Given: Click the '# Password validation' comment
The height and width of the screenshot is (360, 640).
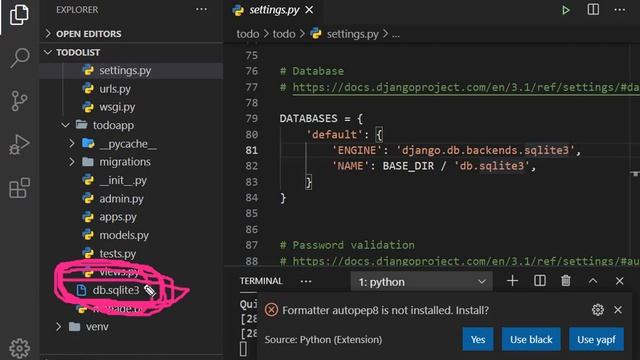Looking at the screenshot, I should (347, 245).
